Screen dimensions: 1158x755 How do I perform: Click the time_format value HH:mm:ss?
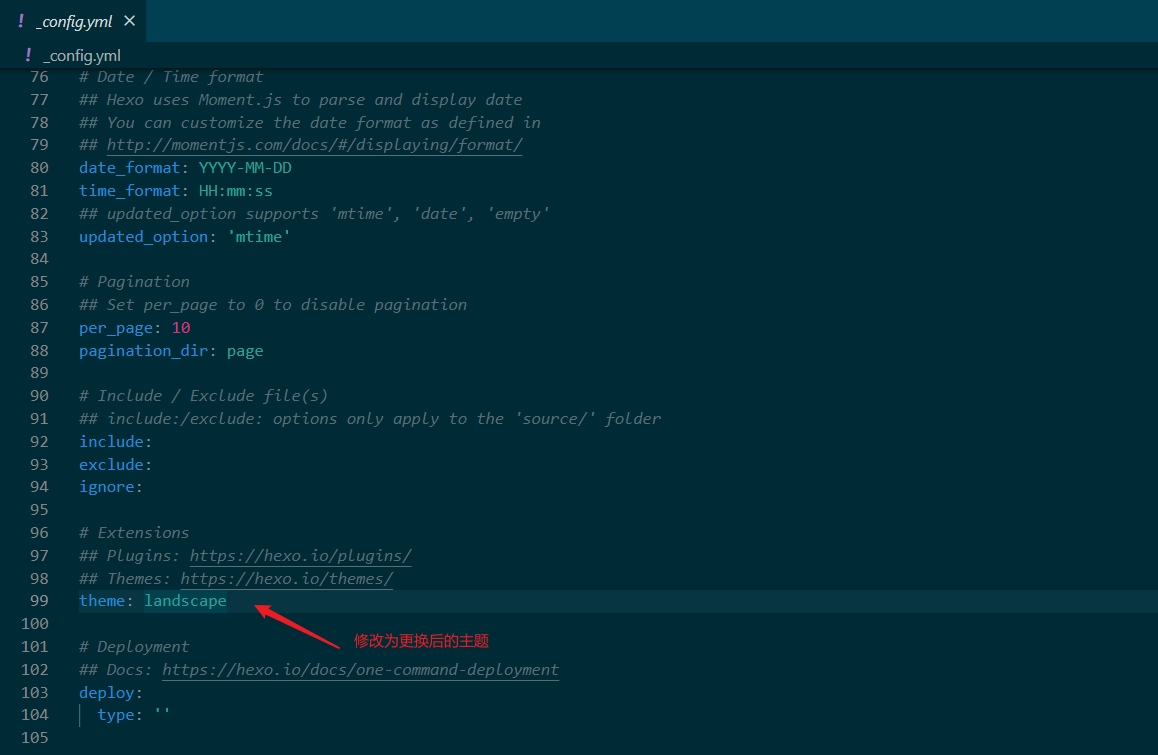click(235, 191)
